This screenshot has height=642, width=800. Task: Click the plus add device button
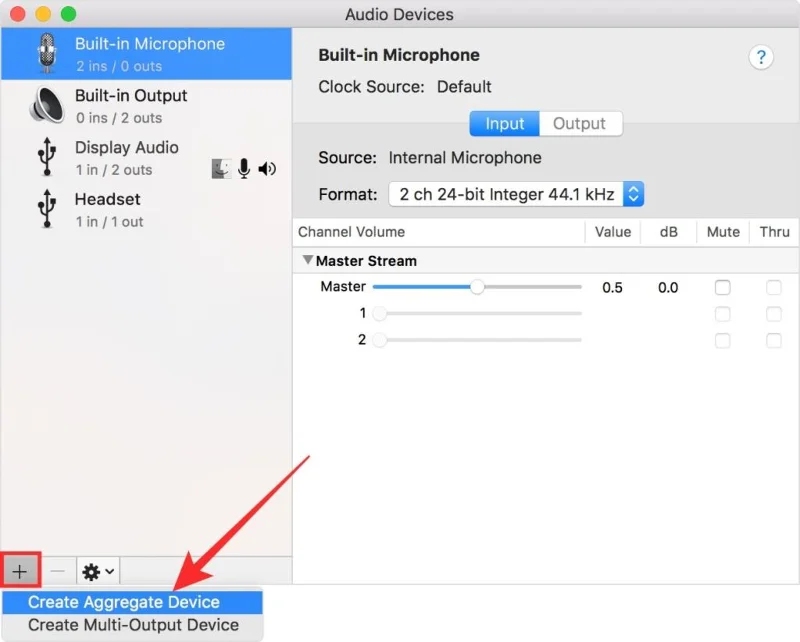(x=20, y=571)
